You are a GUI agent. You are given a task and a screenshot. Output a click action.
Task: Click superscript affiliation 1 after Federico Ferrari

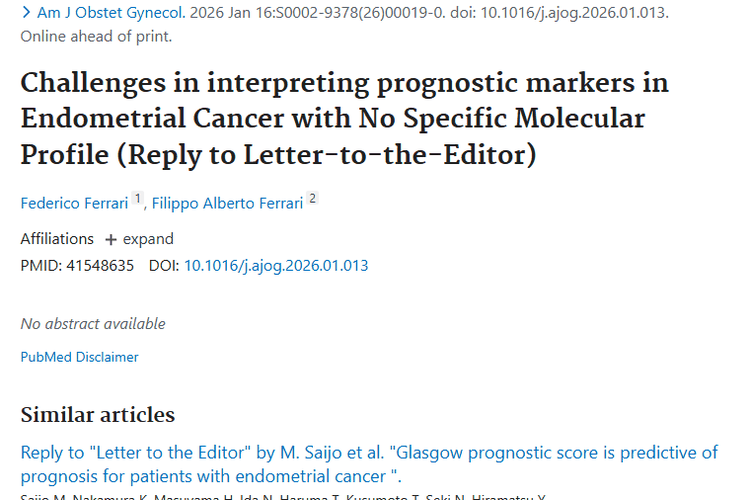point(138,199)
